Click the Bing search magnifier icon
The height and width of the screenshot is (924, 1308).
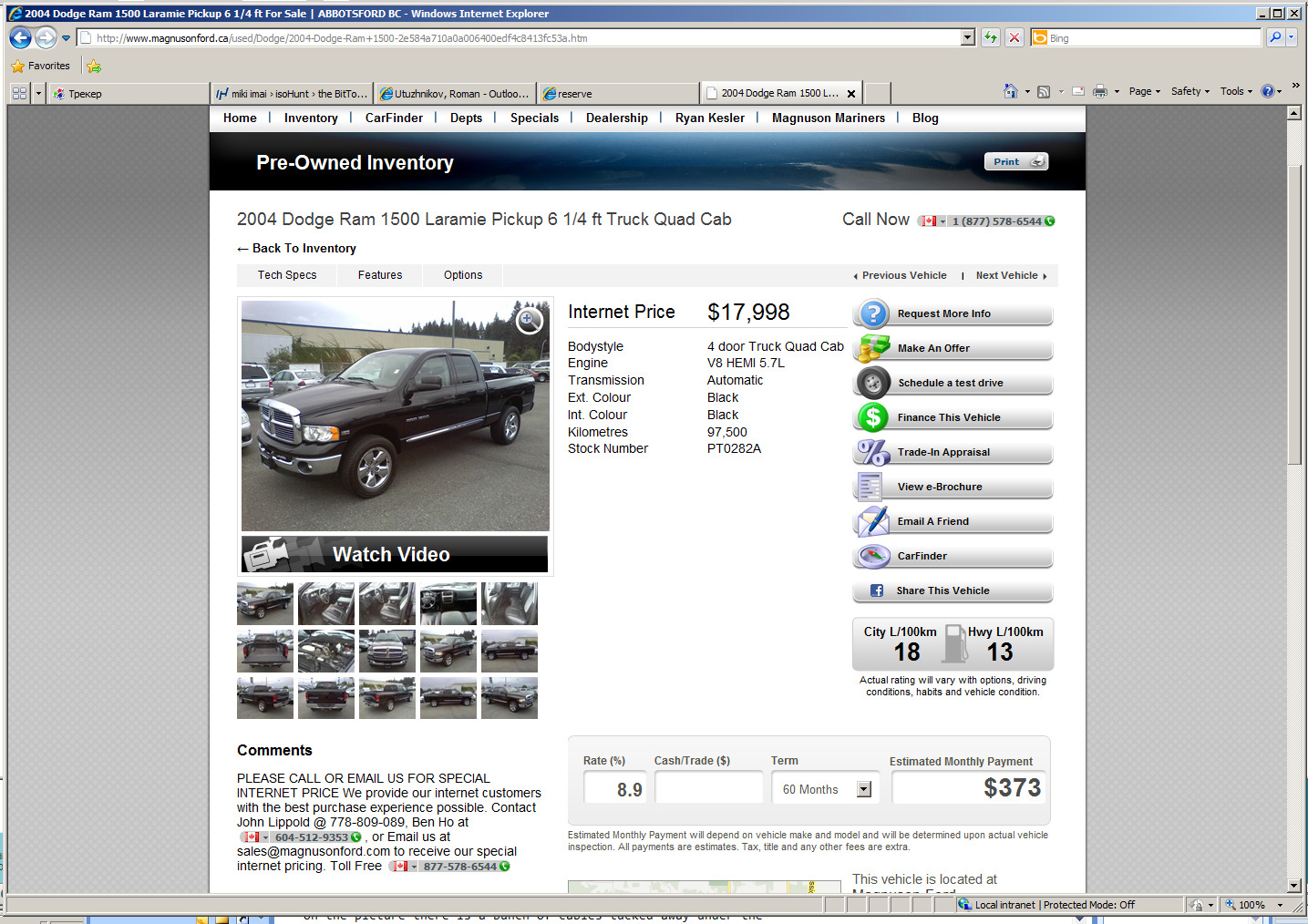coord(1275,37)
